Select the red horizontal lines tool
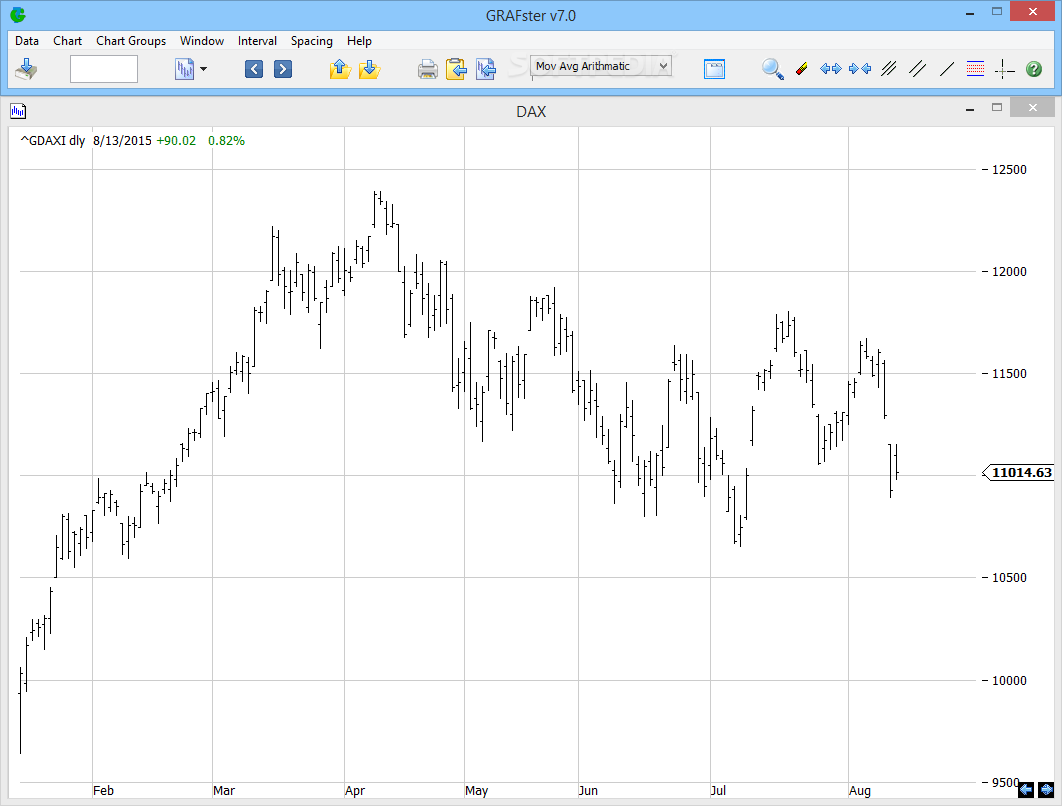The width and height of the screenshot is (1062, 806). pyautogui.click(x=975, y=69)
